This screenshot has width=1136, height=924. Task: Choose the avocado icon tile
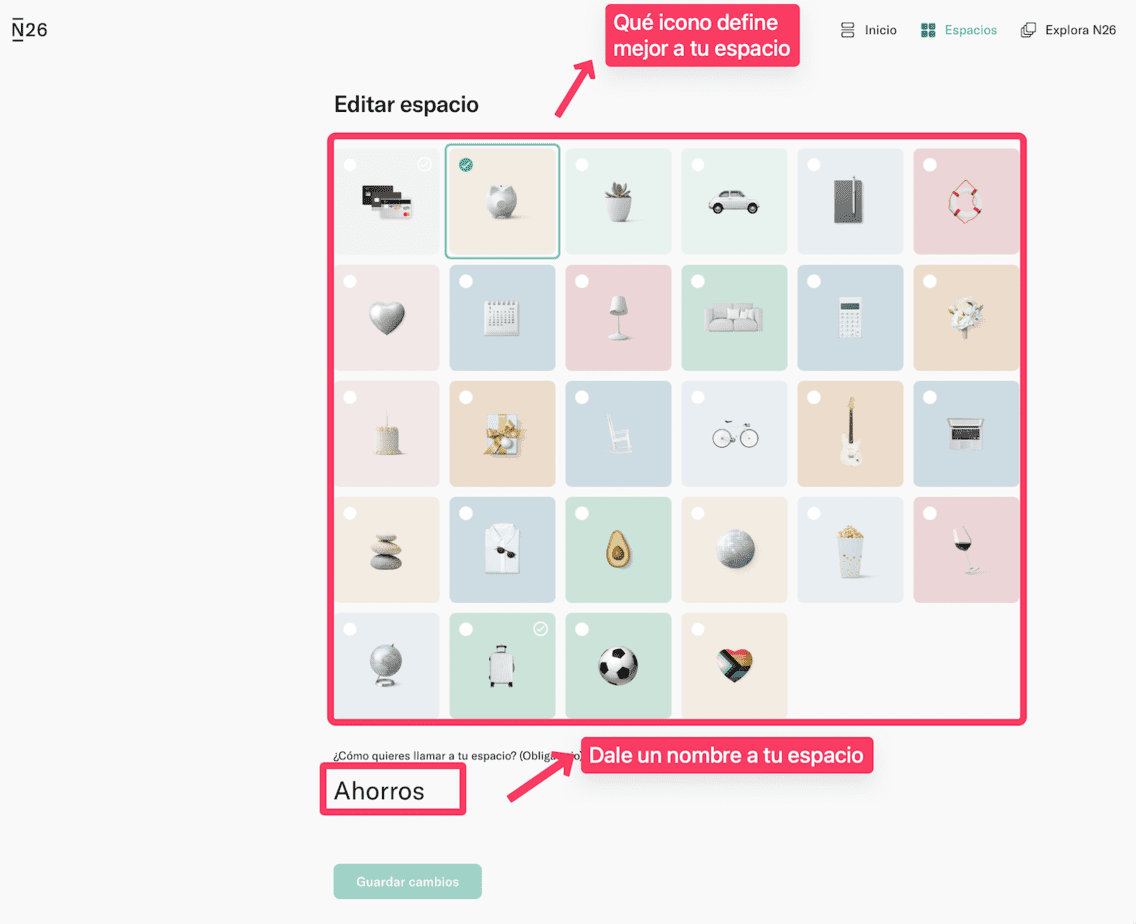pyautogui.click(x=618, y=549)
